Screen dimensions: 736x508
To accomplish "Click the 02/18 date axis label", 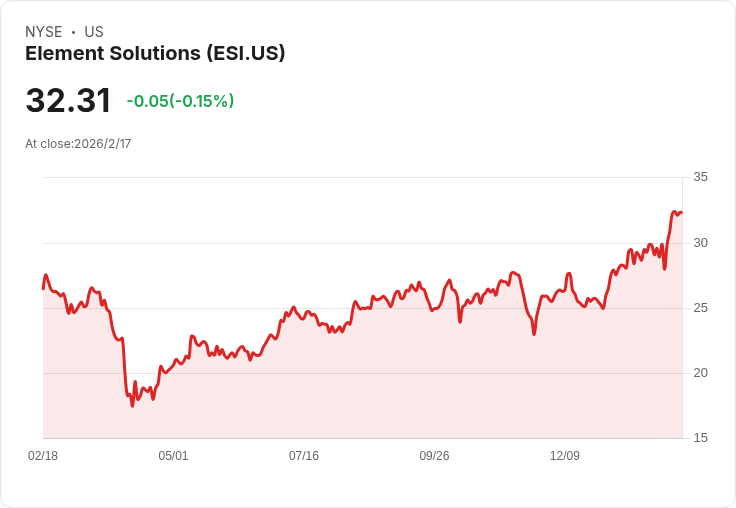I will point(43,456).
